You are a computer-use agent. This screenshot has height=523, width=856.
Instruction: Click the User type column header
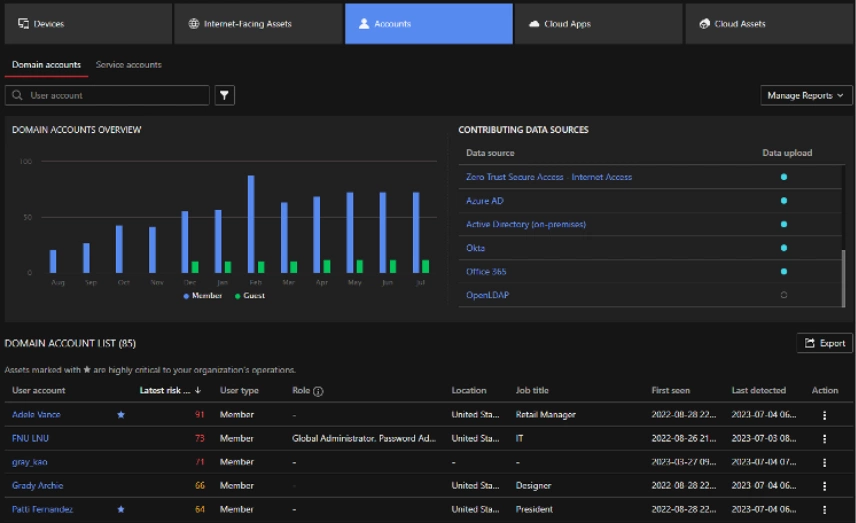tap(239, 390)
